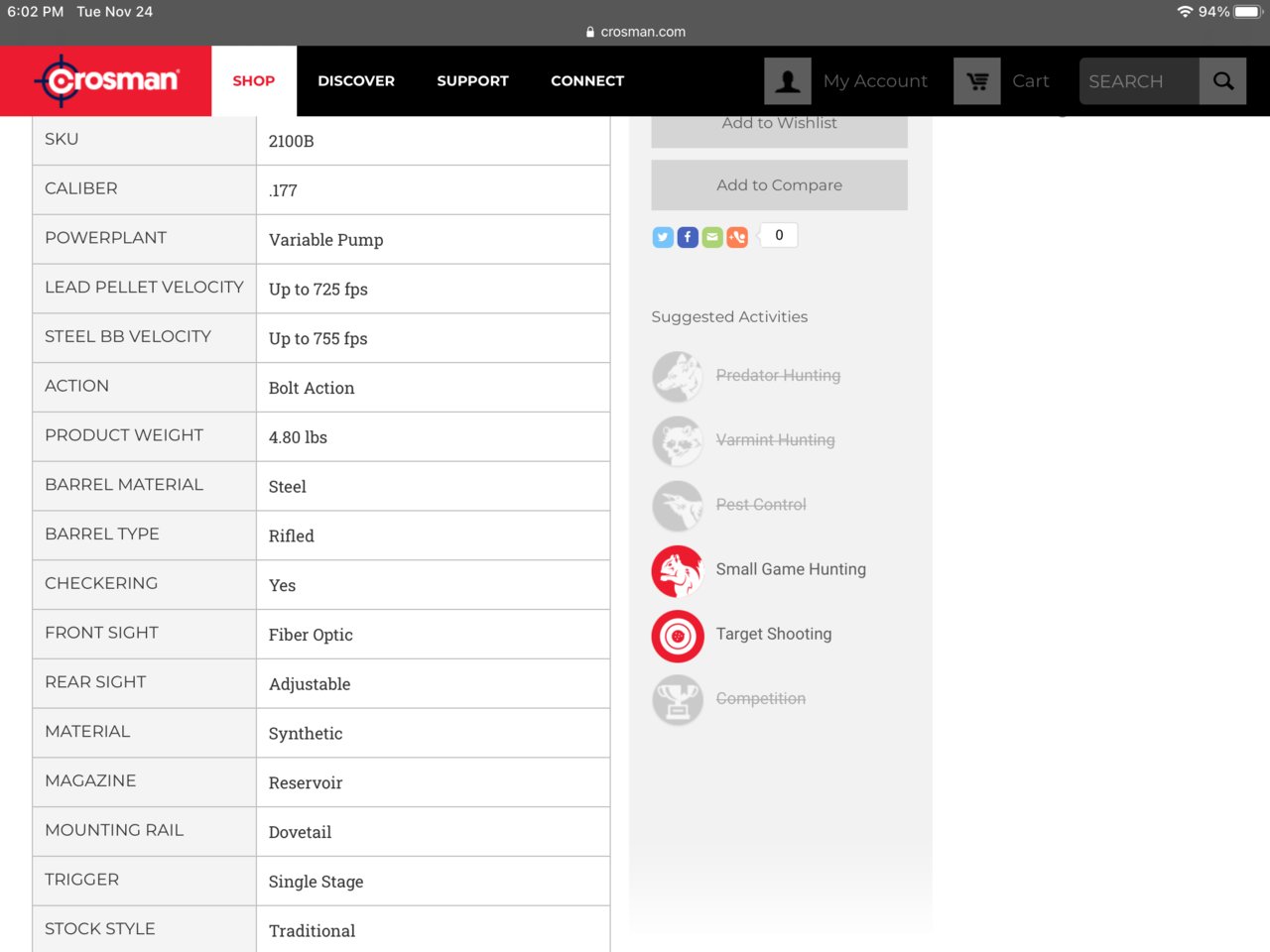
Task: Click the POWERPLANT label
Action: point(105,237)
